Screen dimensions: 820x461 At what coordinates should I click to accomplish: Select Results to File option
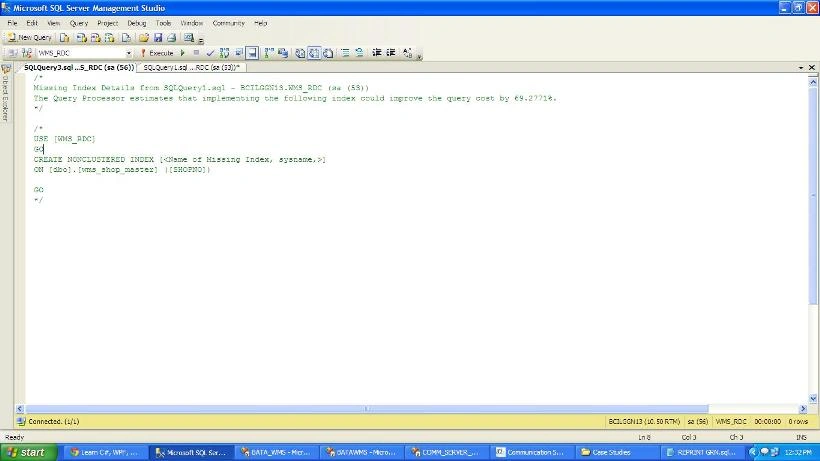(328, 53)
